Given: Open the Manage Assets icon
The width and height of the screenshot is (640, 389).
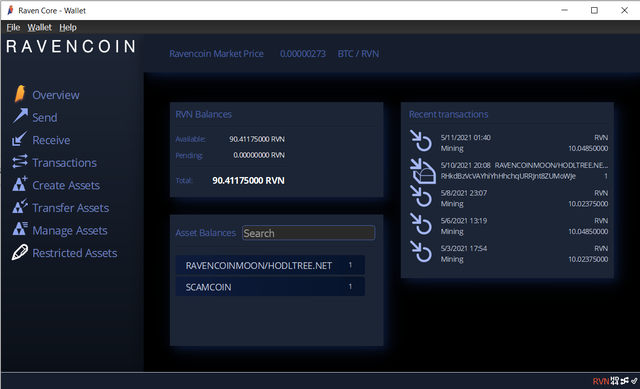Looking at the screenshot, I should click(20, 229).
